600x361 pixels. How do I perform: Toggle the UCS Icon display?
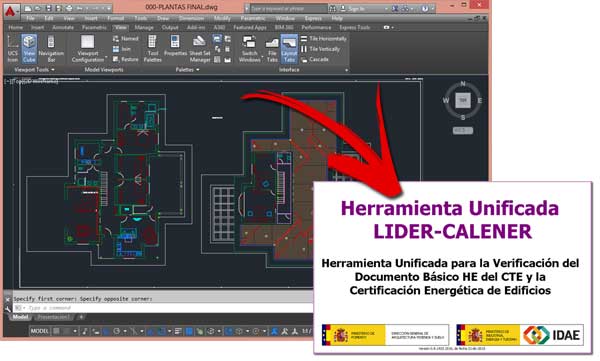pos(13,49)
